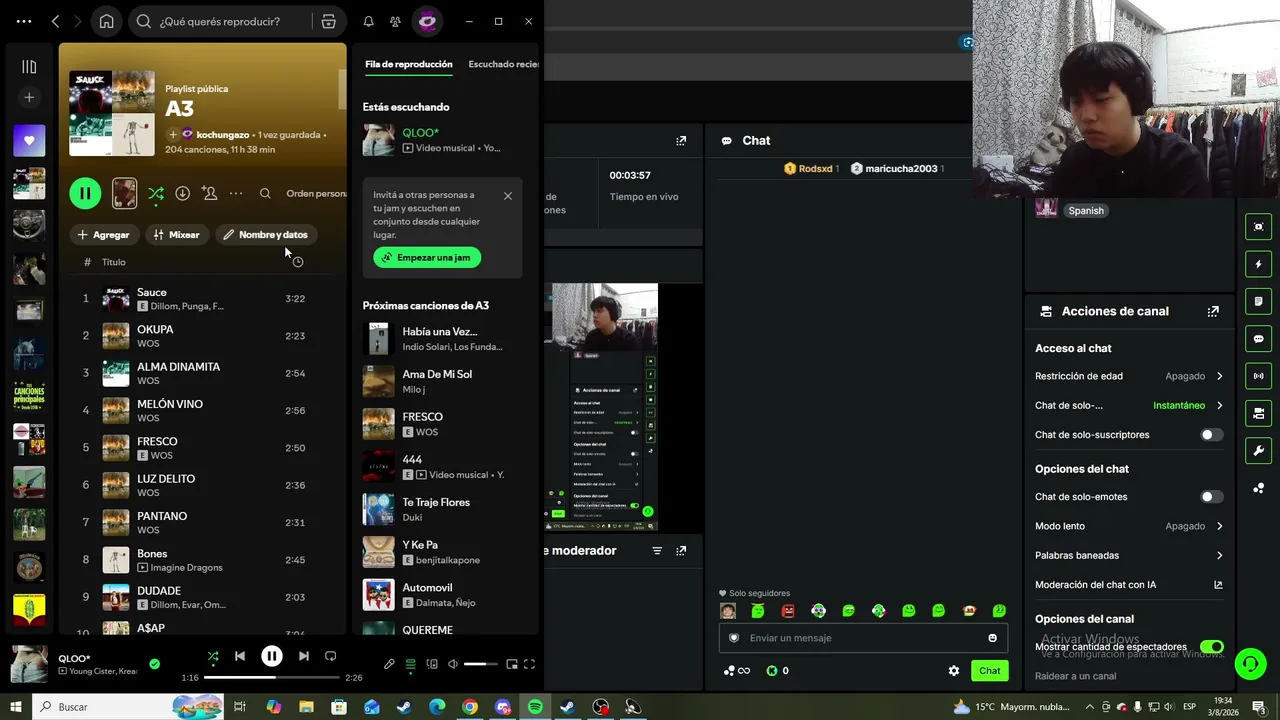Download the A3 playlist
The image size is (1280, 720).
(x=182, y=193)
